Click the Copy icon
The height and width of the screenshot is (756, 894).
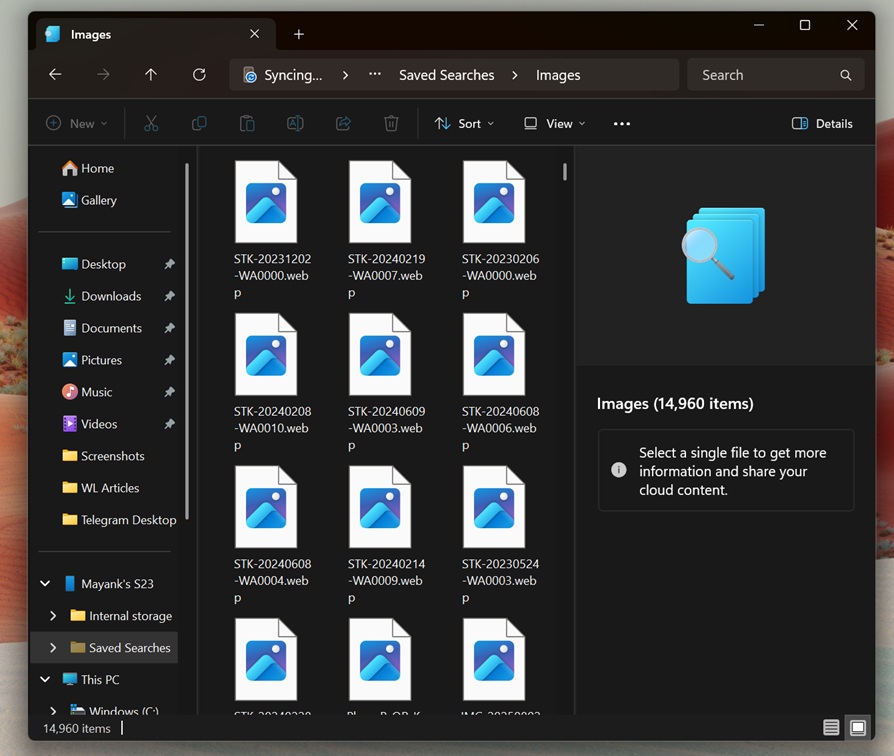199,123
